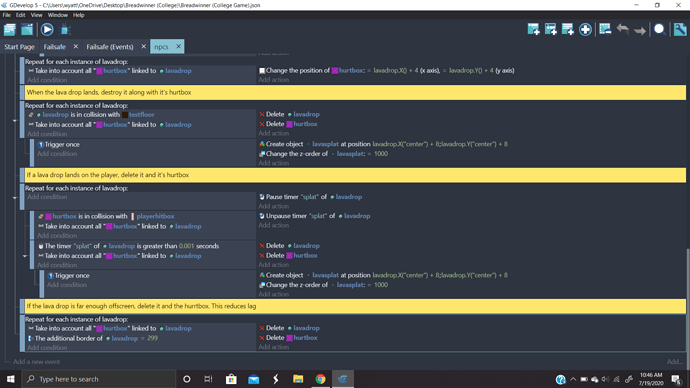Open Microsoft Store from the taskbar

click(x=231, y=379)
